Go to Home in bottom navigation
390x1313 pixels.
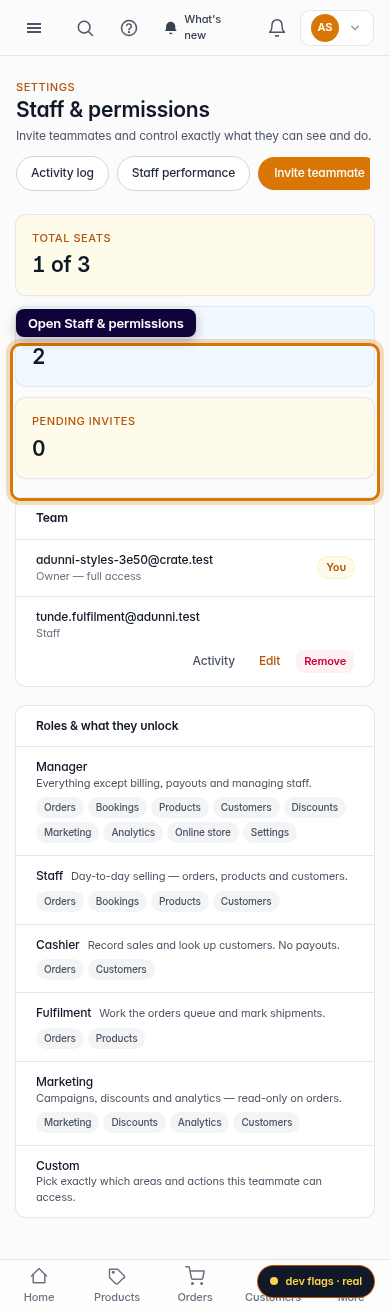(39, 1285)
